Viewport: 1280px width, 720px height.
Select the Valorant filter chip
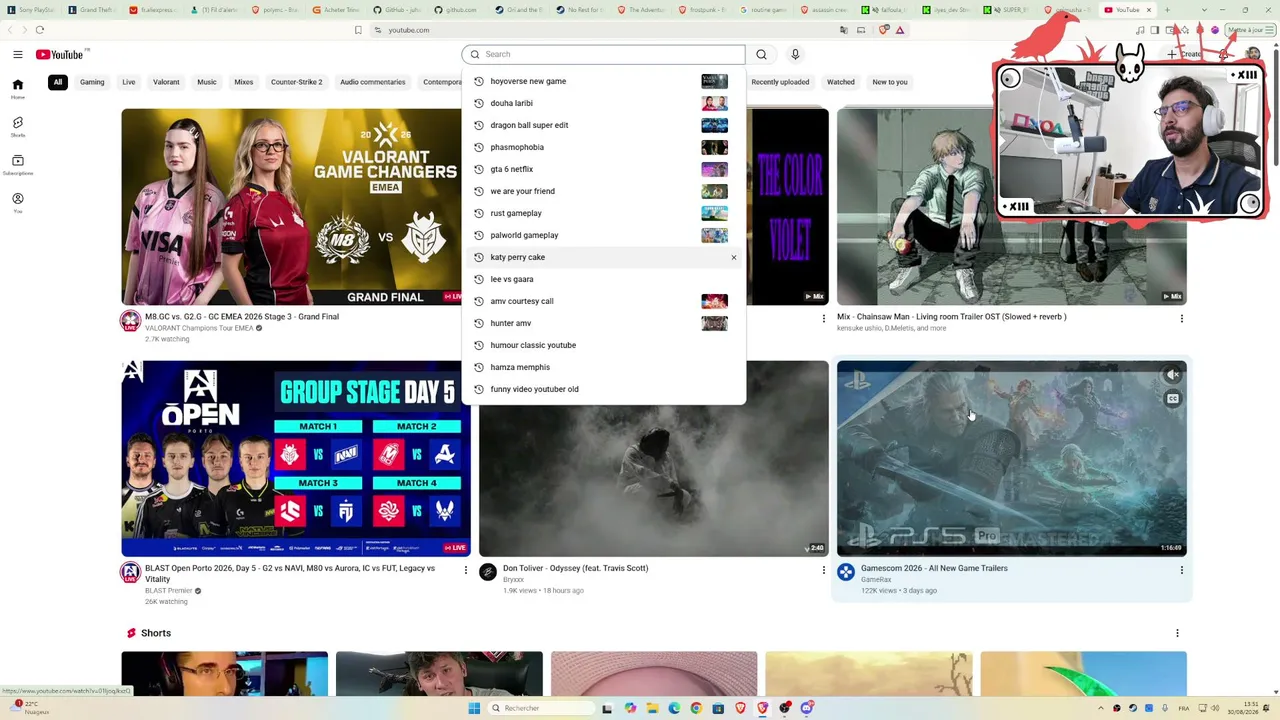coord(166,82)
